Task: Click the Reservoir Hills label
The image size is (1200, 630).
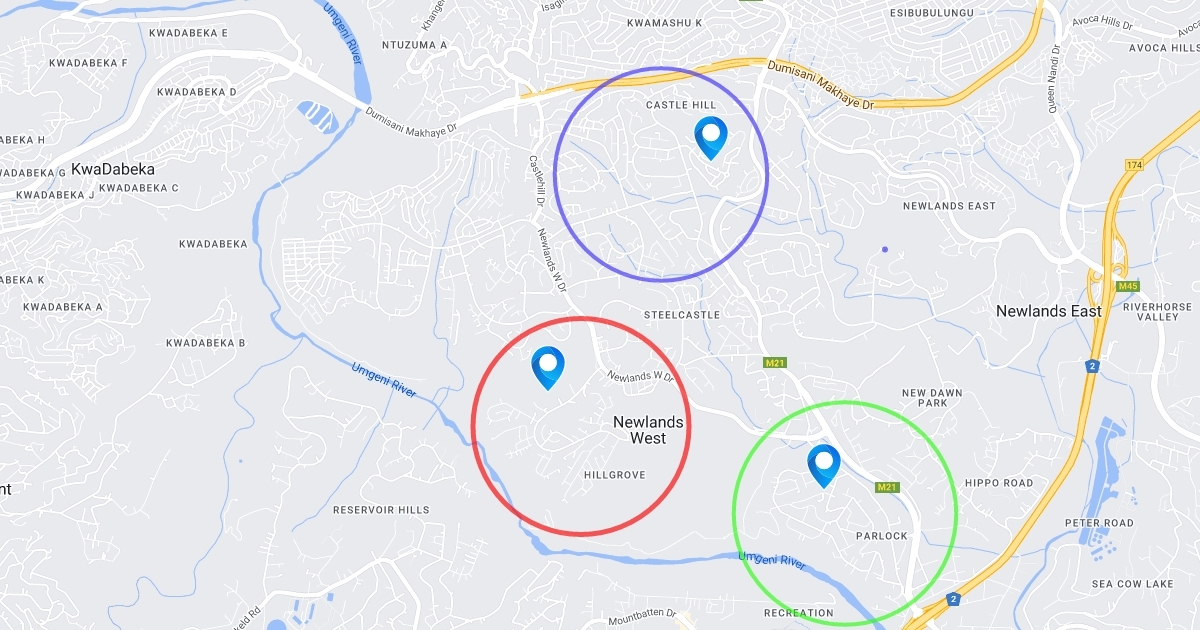Action: pyautogui.click(x=381, y=510)
